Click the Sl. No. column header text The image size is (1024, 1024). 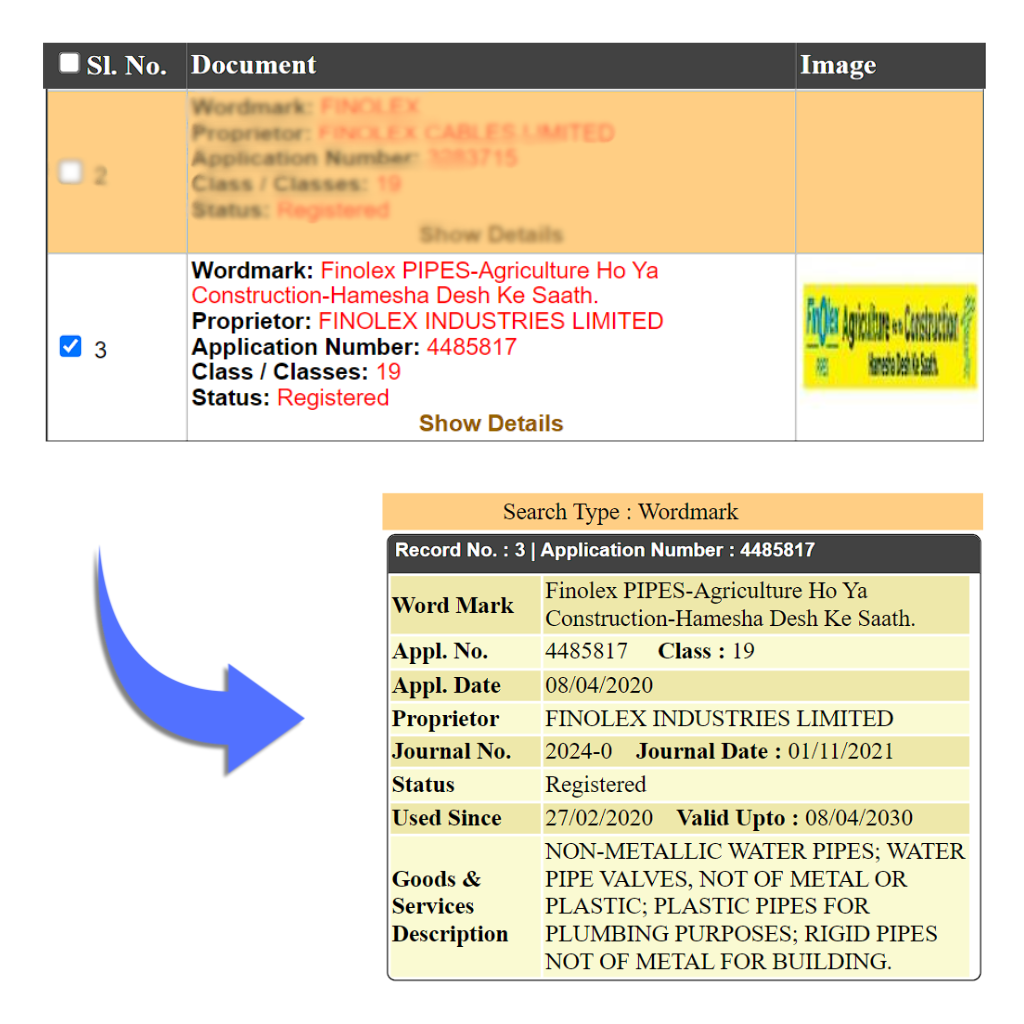point(126,67)
